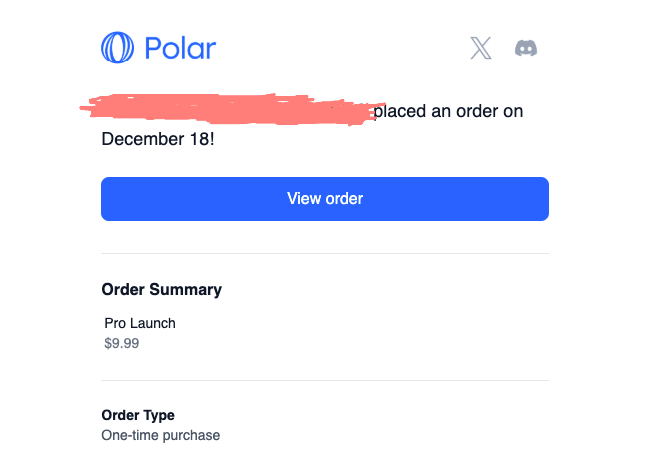The height and width of the screenshot is (460, 668).
Task: Click "order" in the headline sentence
Action: 477,111
